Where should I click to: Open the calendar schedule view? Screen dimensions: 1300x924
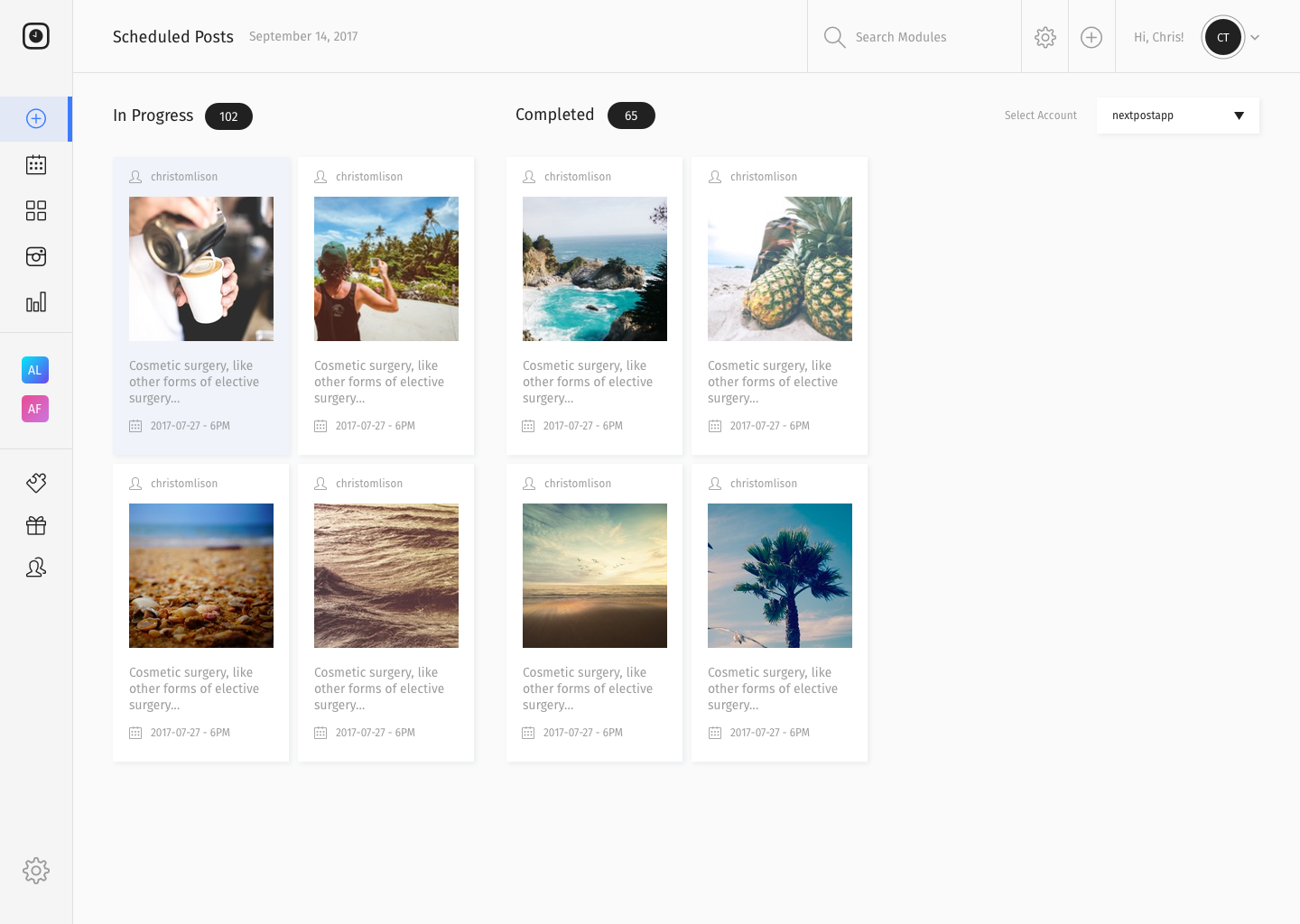coord(36,164)
